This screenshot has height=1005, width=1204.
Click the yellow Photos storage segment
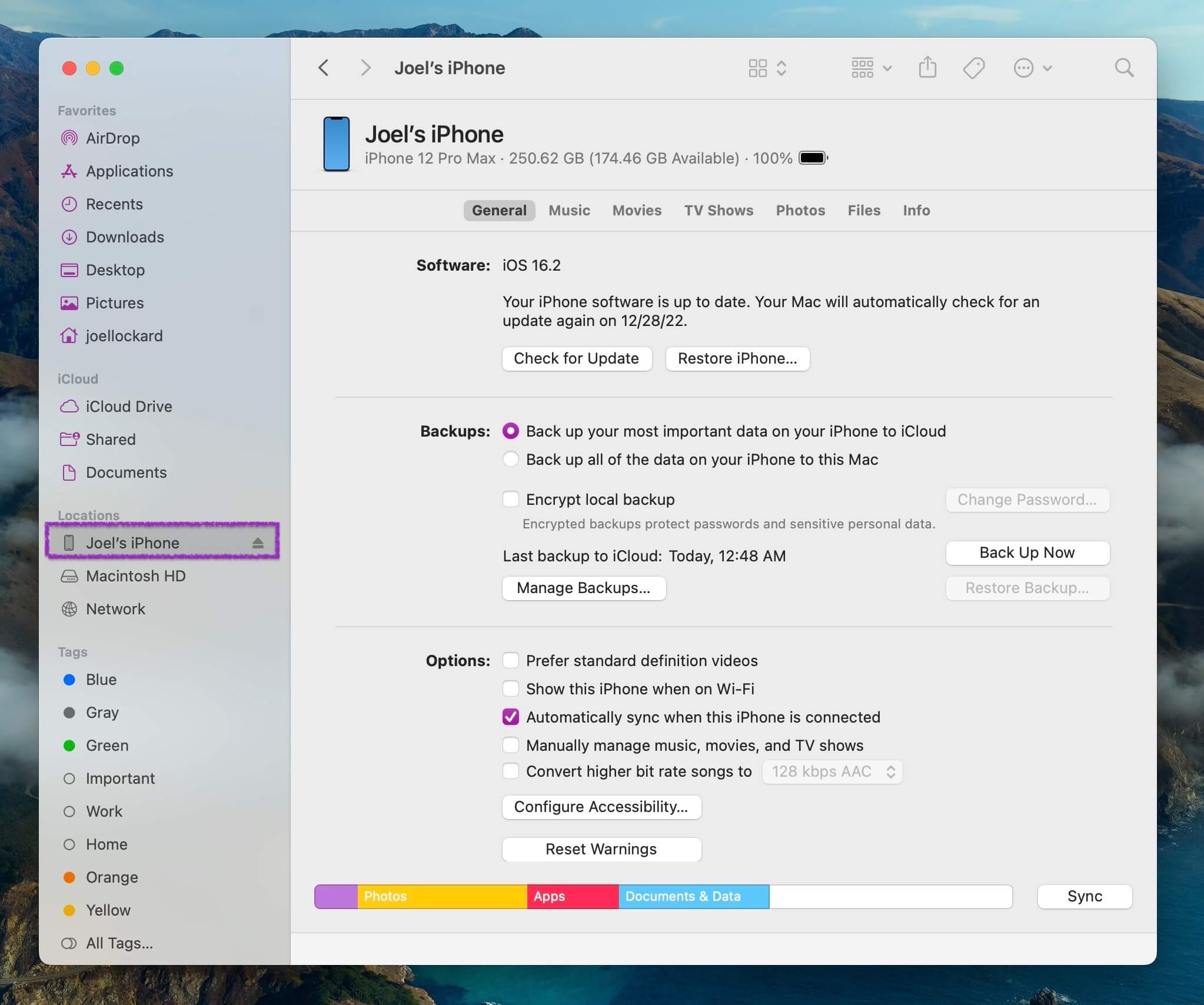point(442,897)
